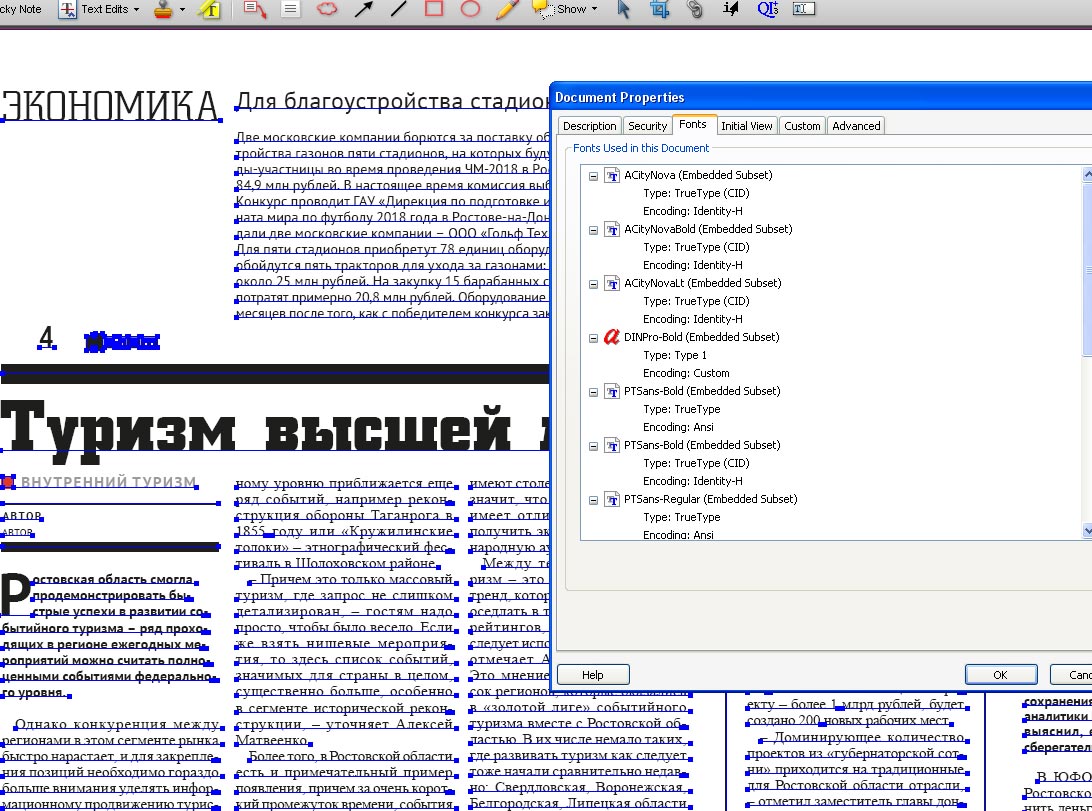Collapse the ACityNovaLt font entry

(593, 284)
